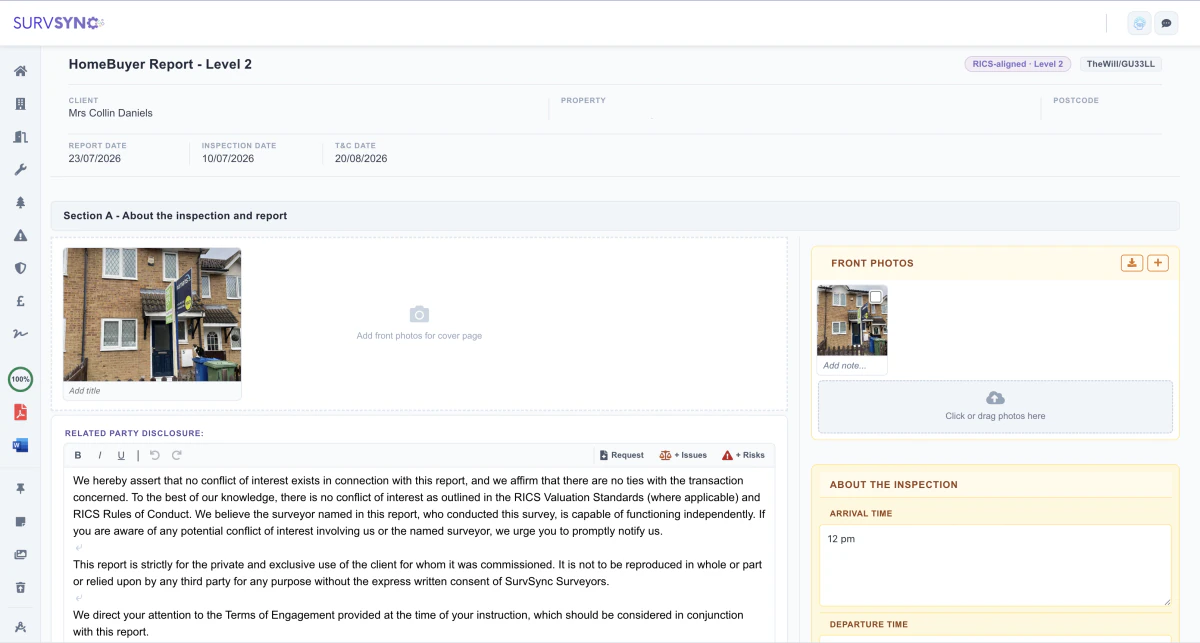Select the small front photo thumbnail
This screenshot has width=1200, height=643.
[x=852, y=320]
